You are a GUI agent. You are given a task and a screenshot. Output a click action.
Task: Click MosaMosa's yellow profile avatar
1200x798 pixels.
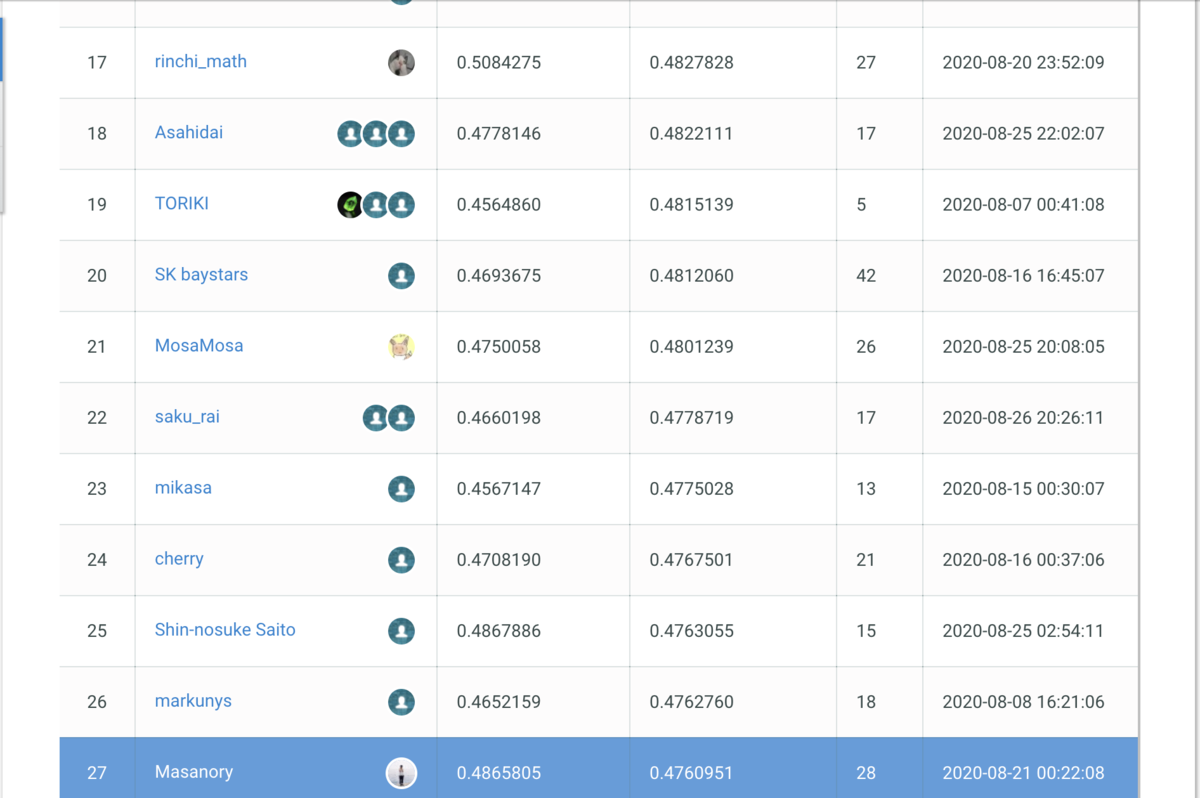[401, 347]
